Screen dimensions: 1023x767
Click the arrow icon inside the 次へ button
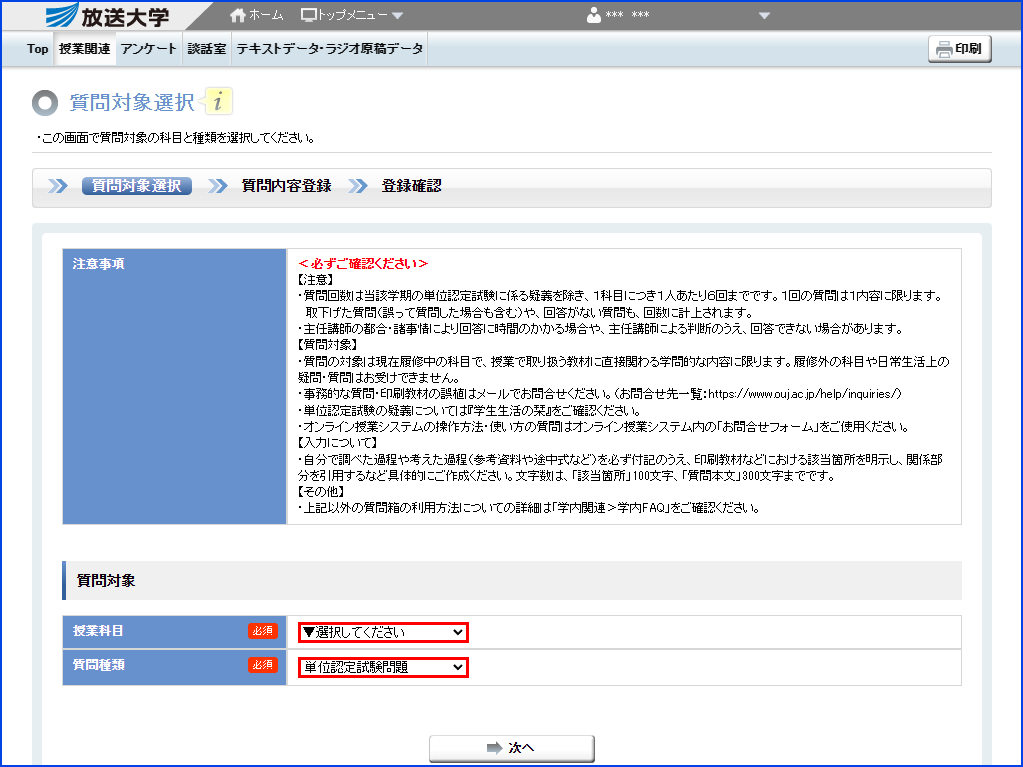coord(496,747)
